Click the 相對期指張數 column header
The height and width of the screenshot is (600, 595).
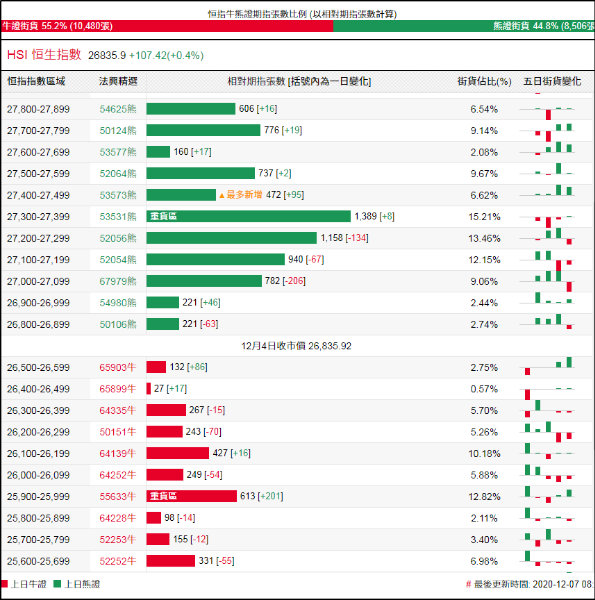(x=299, y=81)
